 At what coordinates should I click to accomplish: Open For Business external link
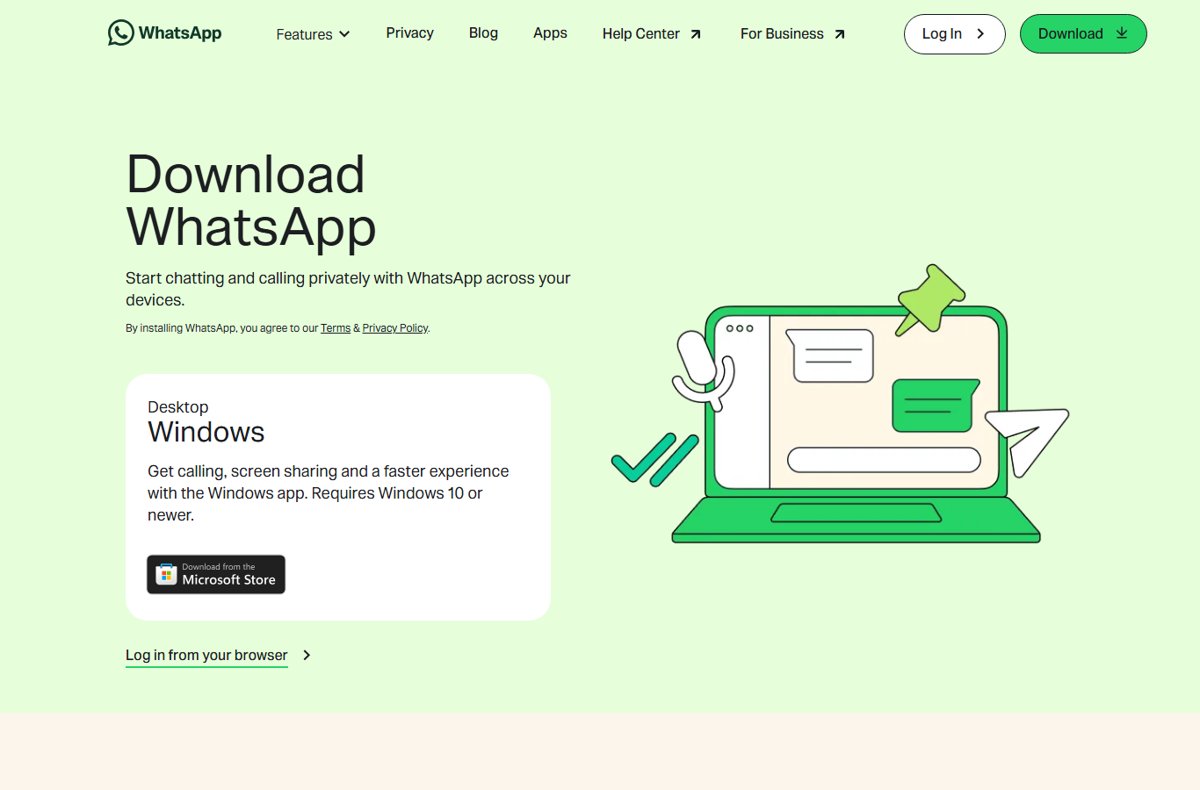(793, 34)
